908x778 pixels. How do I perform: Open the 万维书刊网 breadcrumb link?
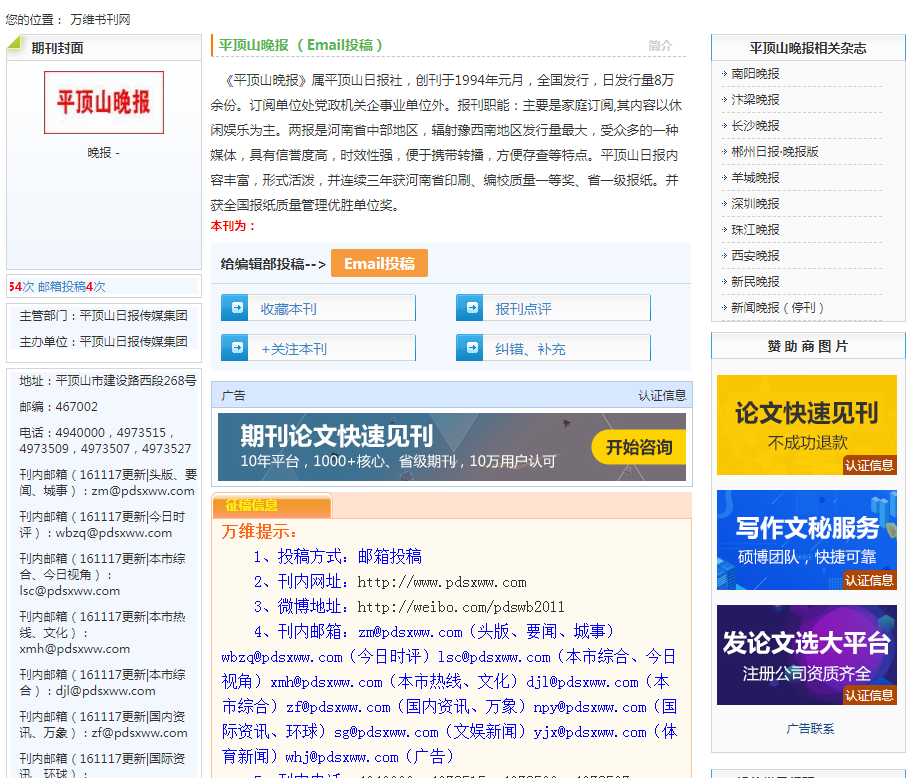[x=100, y=20]
